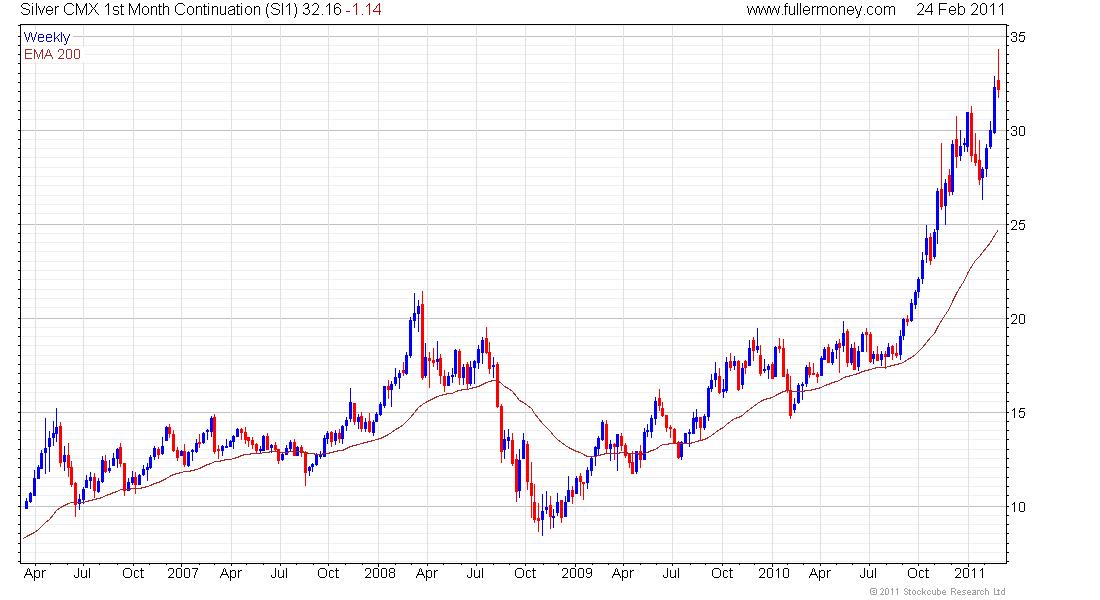1100x600 pixels.
Task: Click the 30 price axis label
Action: pyautogui.click(x=1017, y=131)
